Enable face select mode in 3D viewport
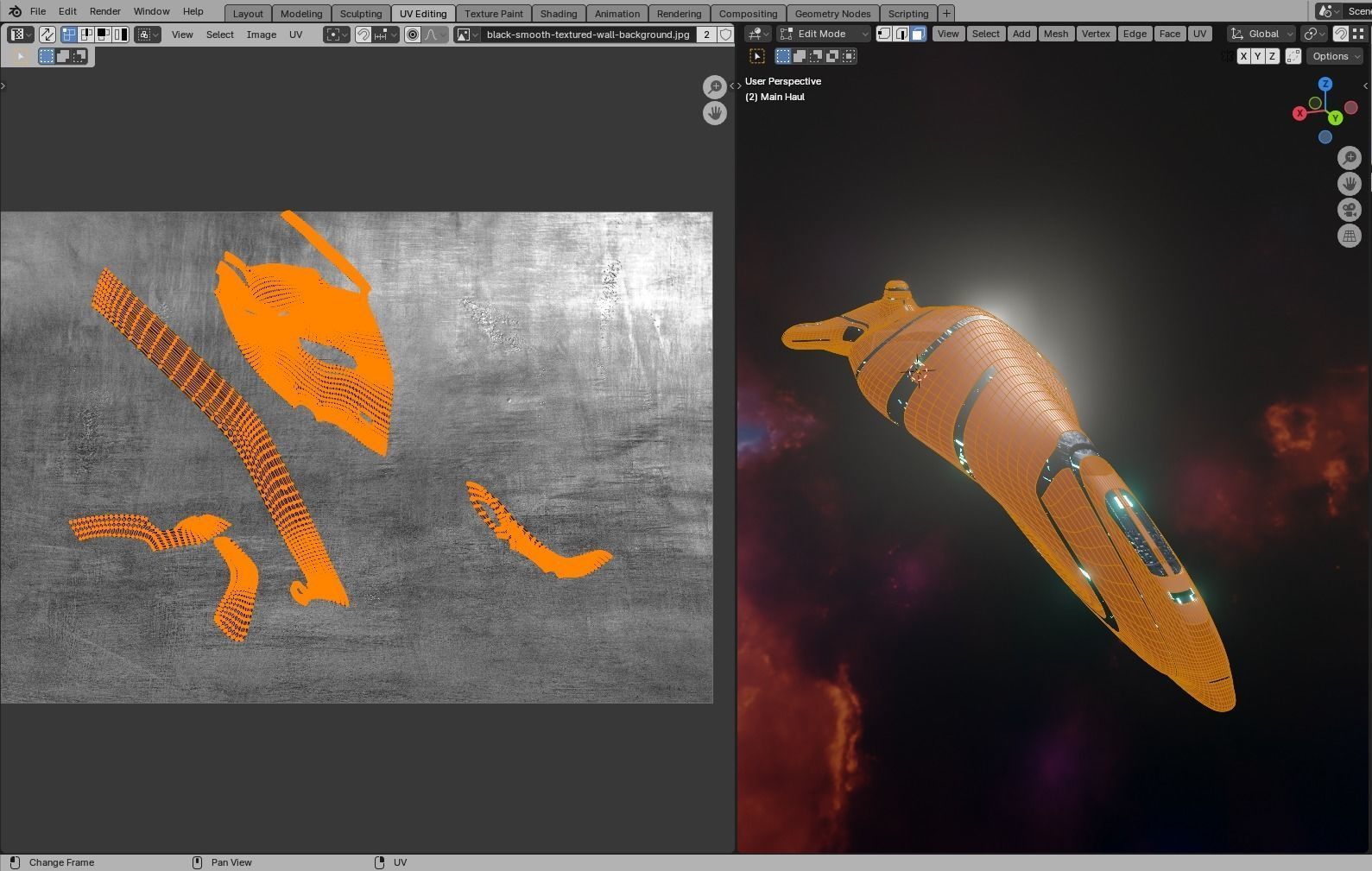 tap(918, 34)
